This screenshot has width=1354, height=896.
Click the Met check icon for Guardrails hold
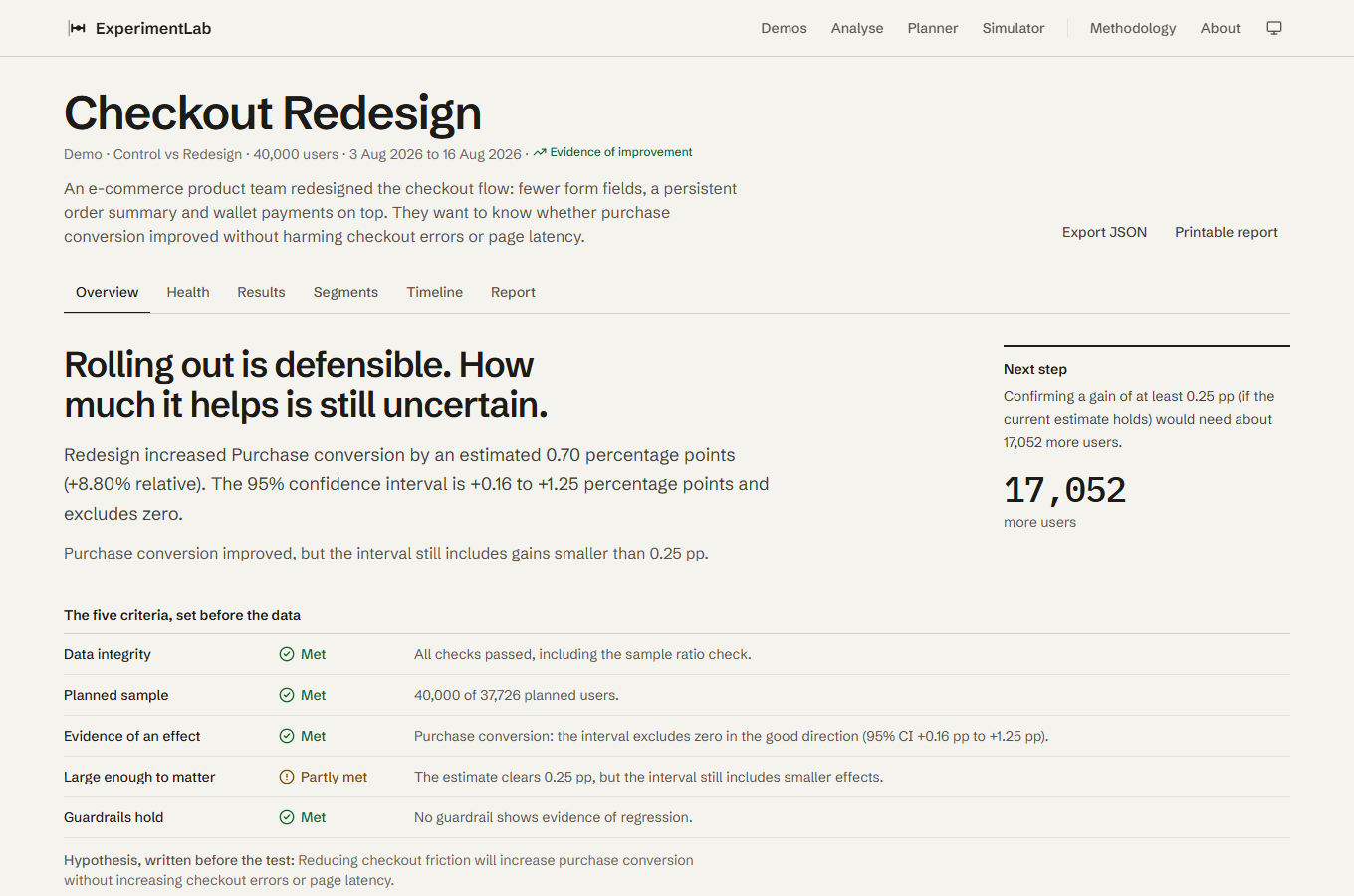click(x=287, y=817)
